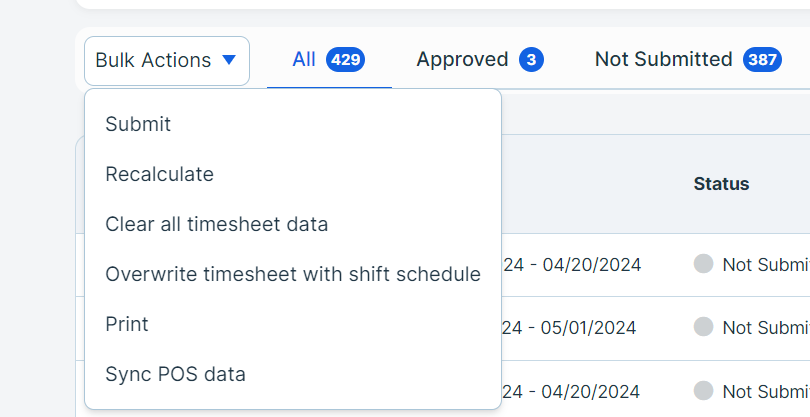Click first row's Not Submitted status text
This screenshot has width=810, height=417.
[765, 264]
